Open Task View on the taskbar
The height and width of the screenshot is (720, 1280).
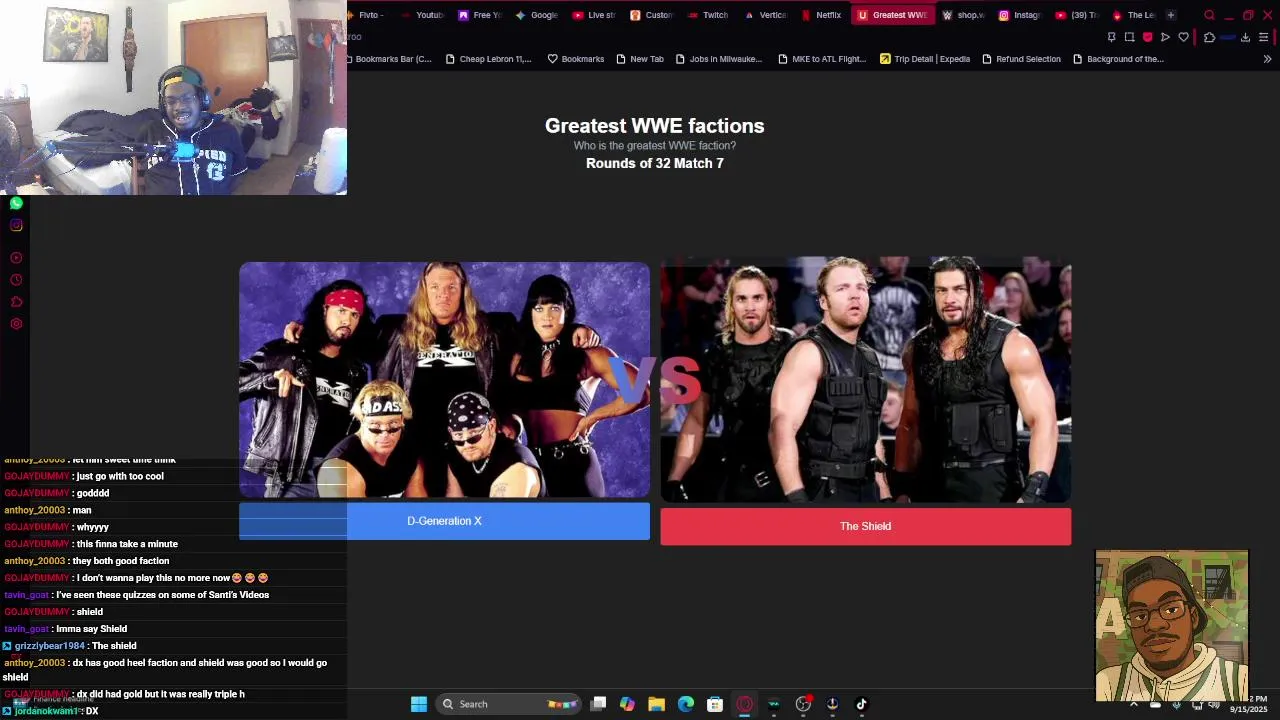pos(598,704)
